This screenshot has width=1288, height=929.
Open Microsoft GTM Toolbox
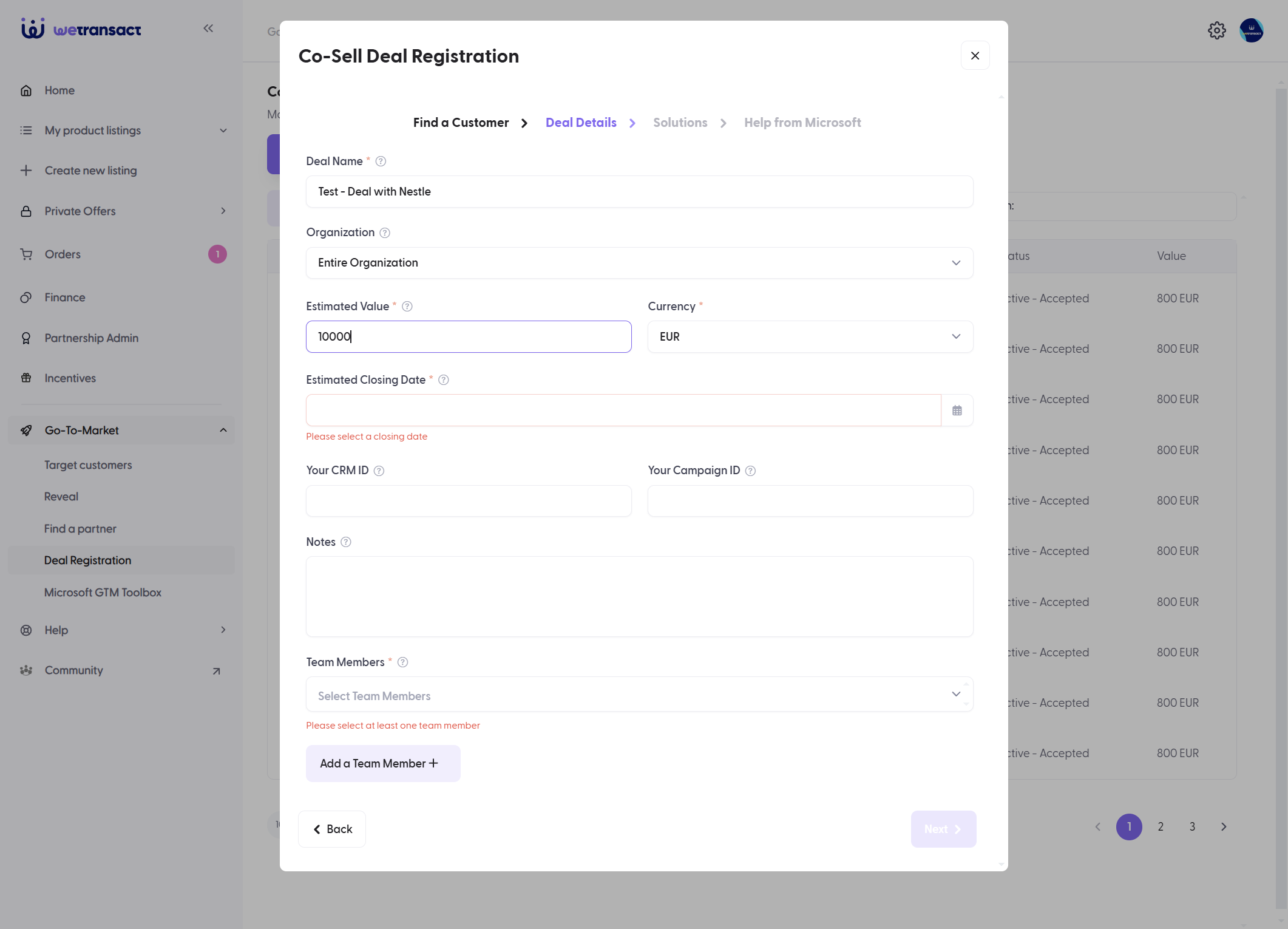tap(103, 593)
